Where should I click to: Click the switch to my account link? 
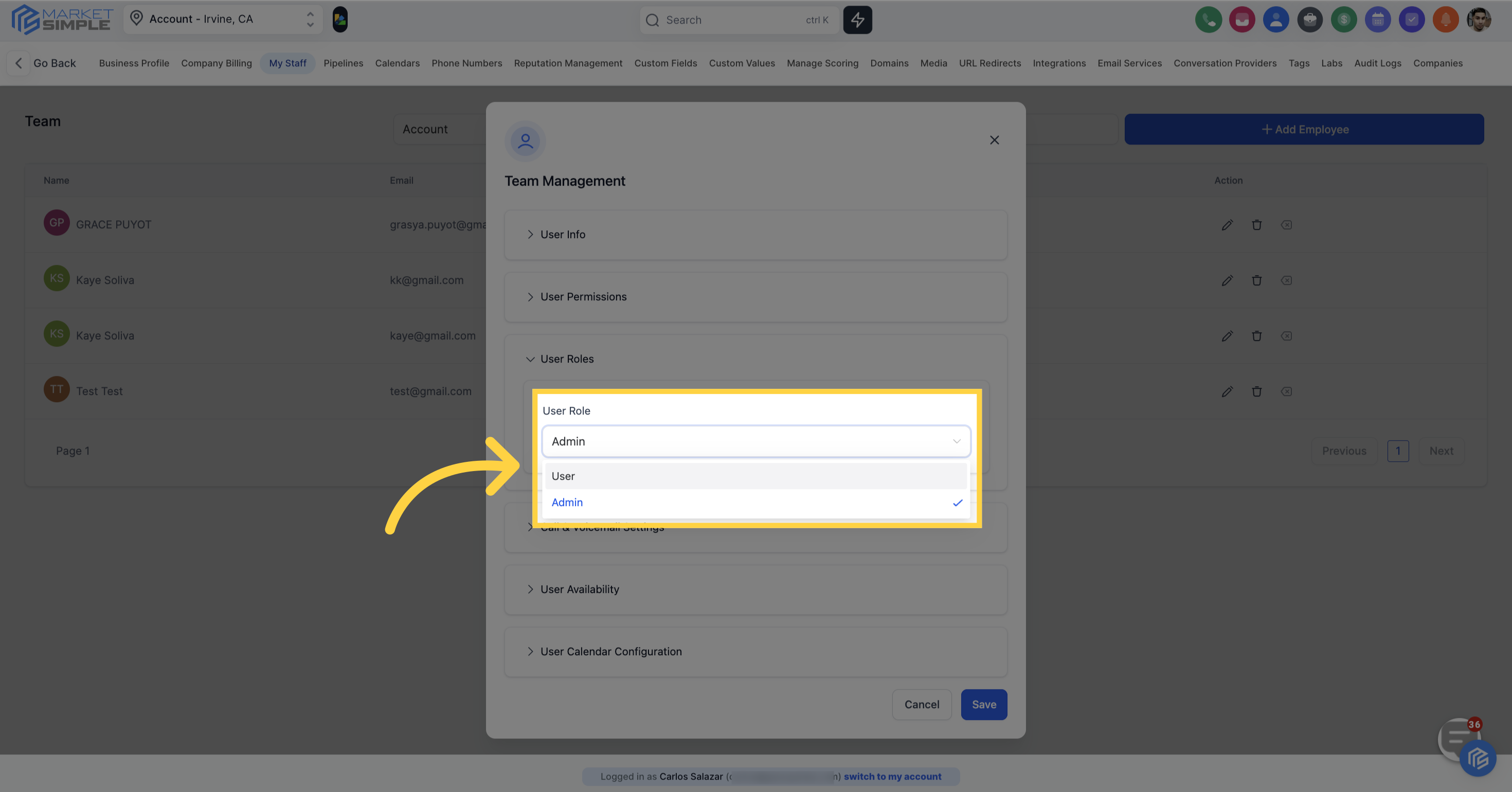pyautogui.click(x=892, y=777)
